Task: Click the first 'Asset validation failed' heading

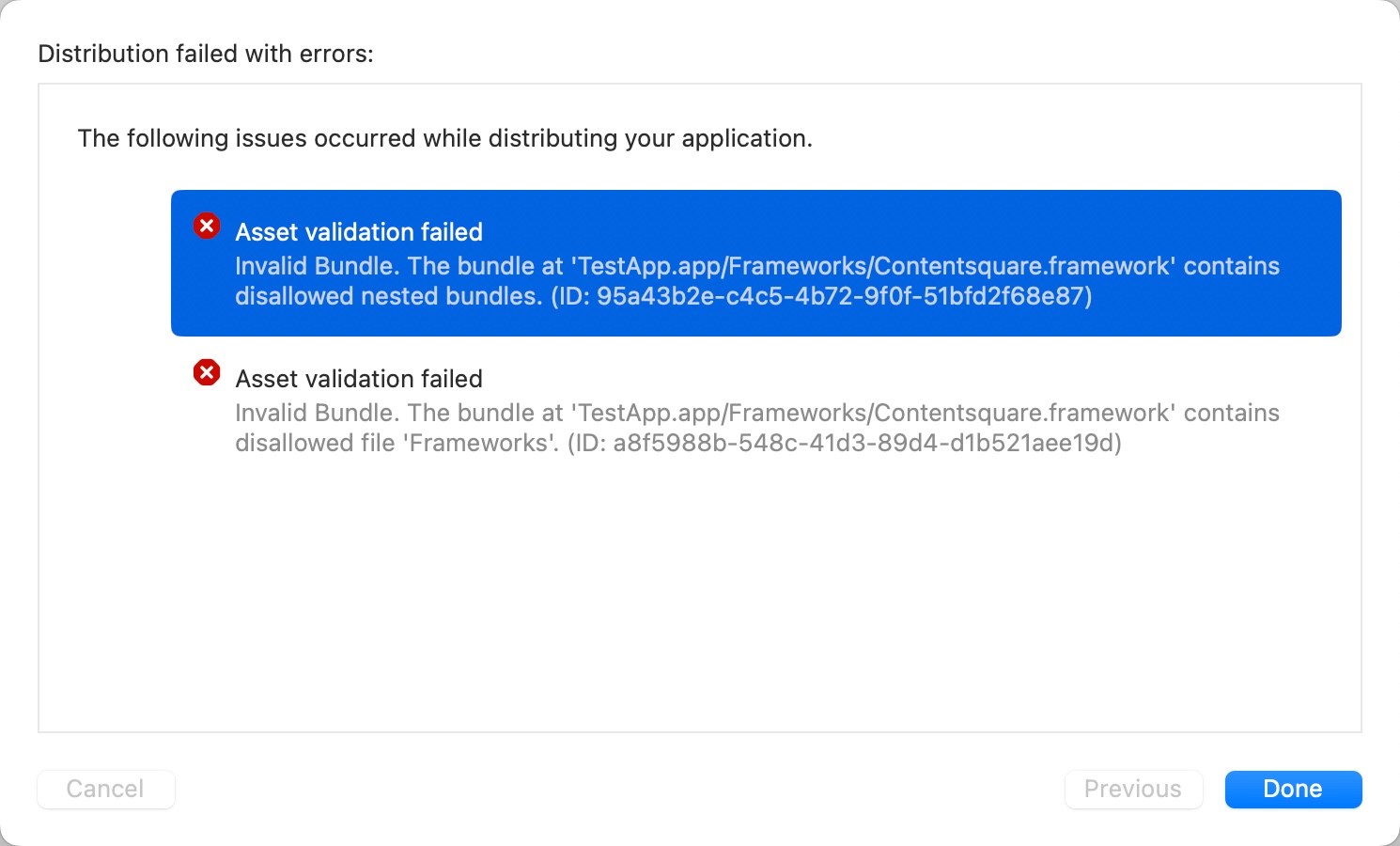Action: tap(359, 232)
